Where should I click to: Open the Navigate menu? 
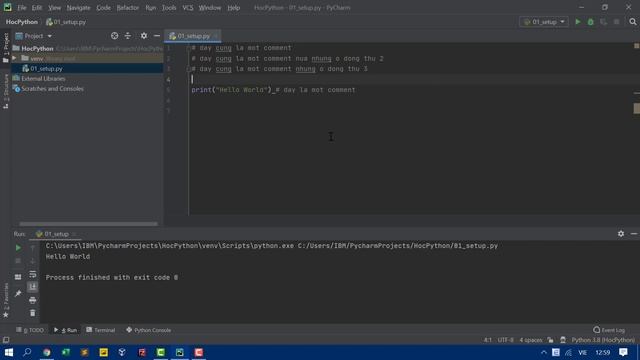pyautogui.click(x=78, y=8)
